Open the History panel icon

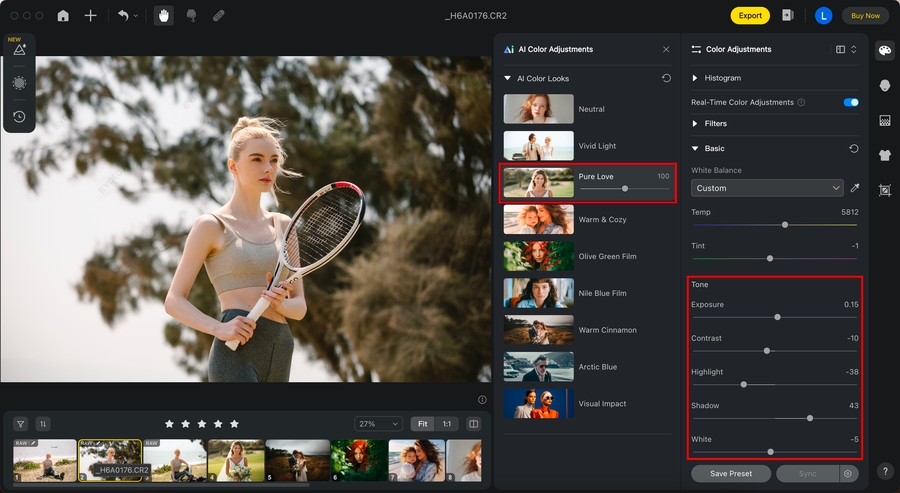(x=19, y=117)
